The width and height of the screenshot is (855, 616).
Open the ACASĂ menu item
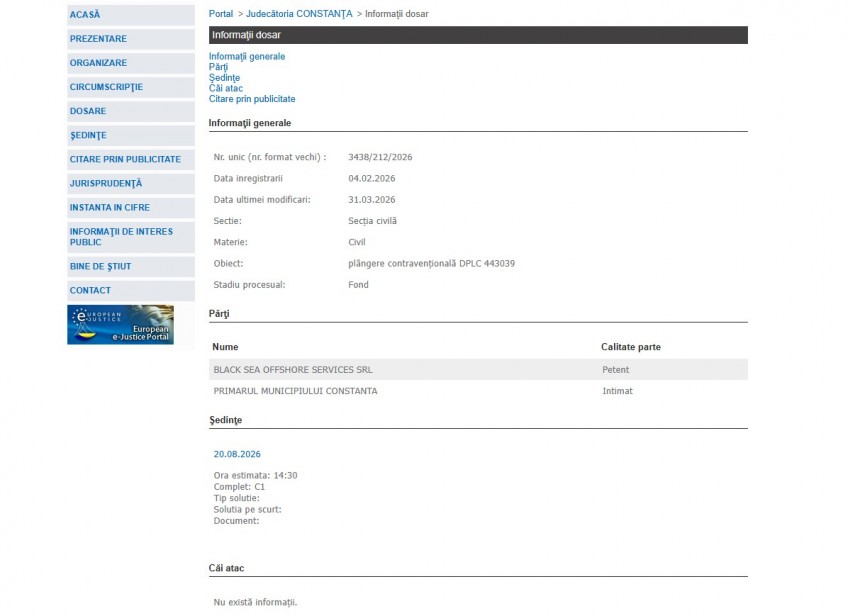pyautogui.click(x=85, y=15)
